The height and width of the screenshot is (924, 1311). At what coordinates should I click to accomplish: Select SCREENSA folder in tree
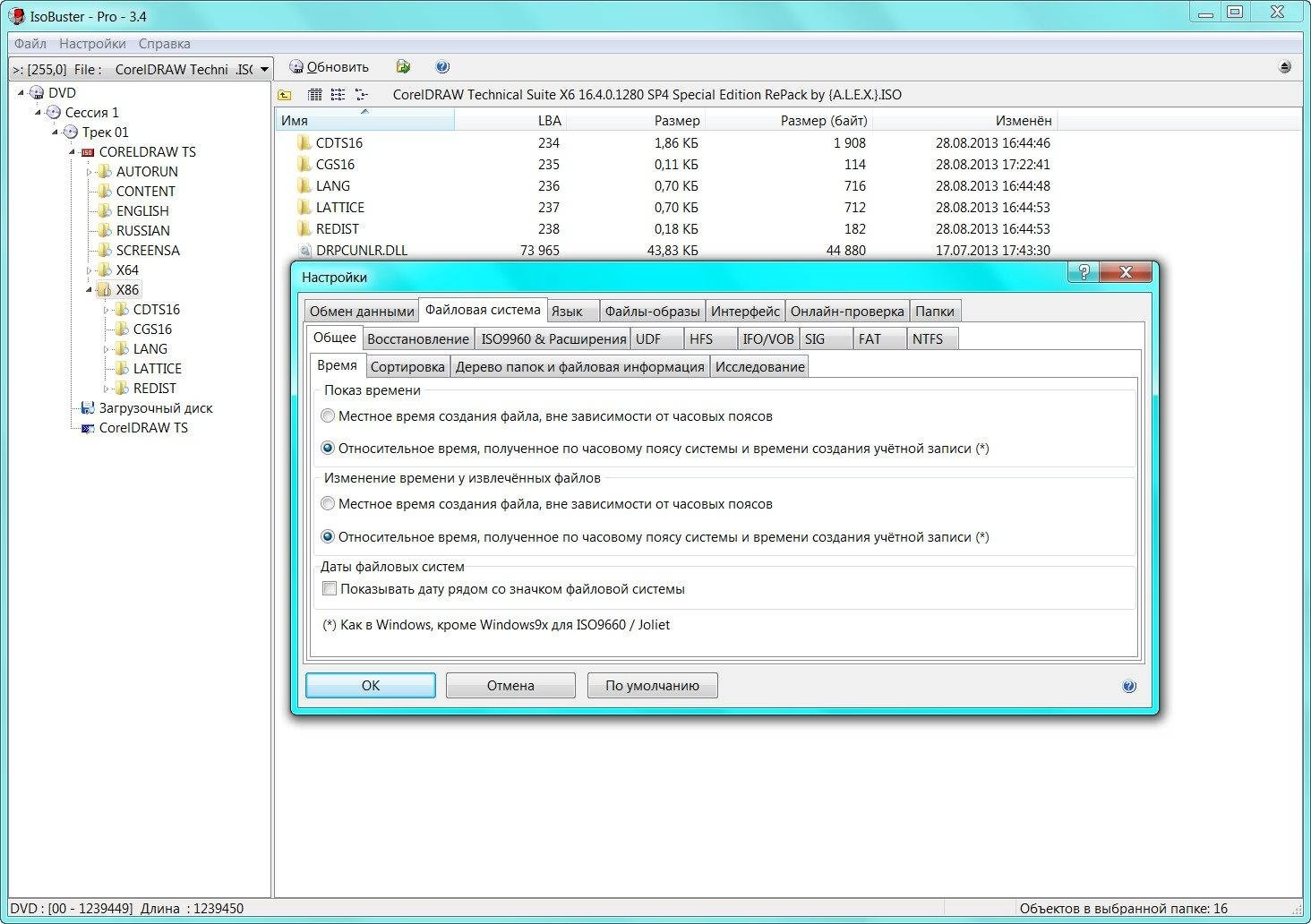148,251
